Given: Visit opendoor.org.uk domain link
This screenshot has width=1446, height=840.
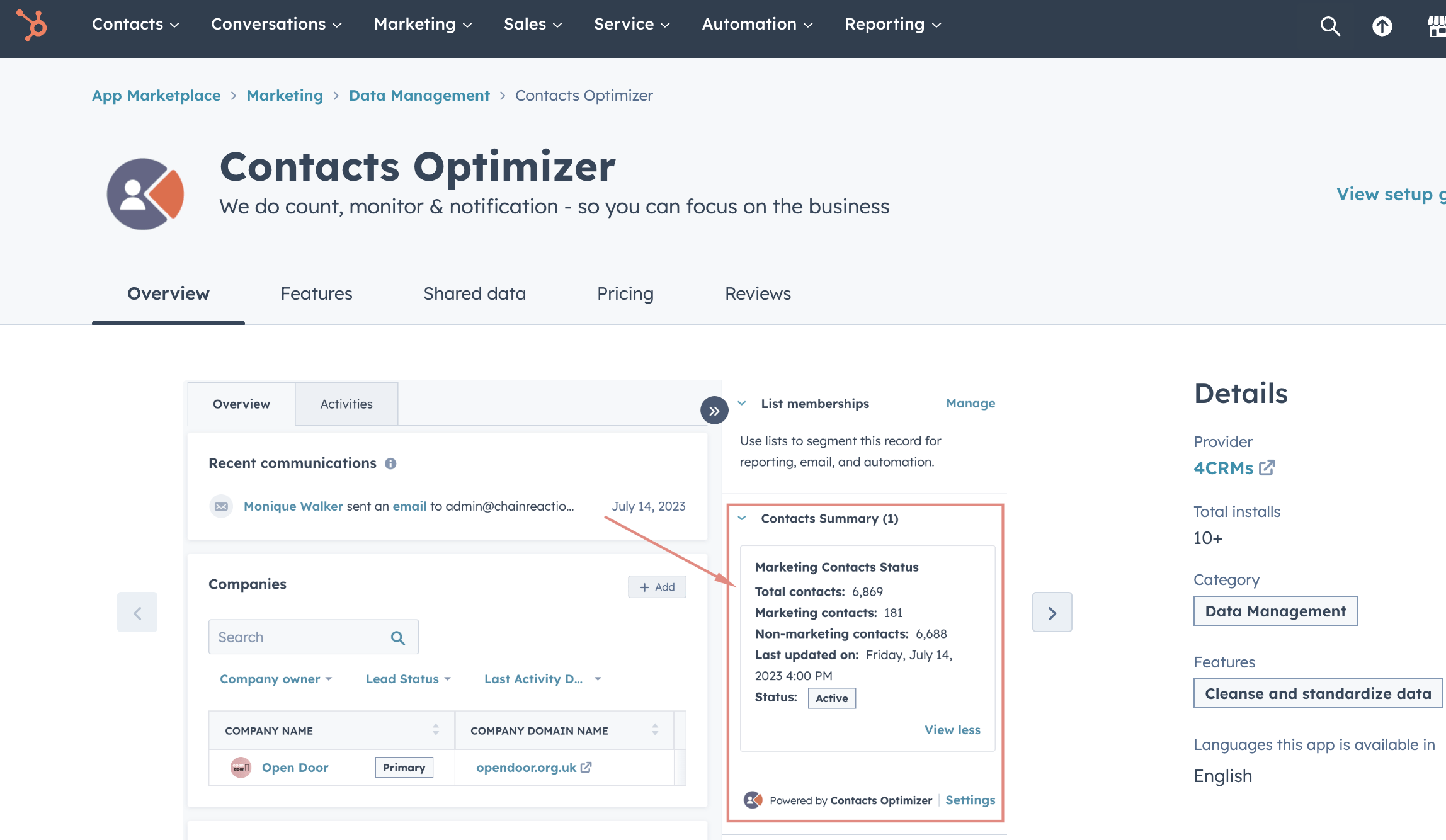Looking at the screenshot, I should tap(526, 768).
